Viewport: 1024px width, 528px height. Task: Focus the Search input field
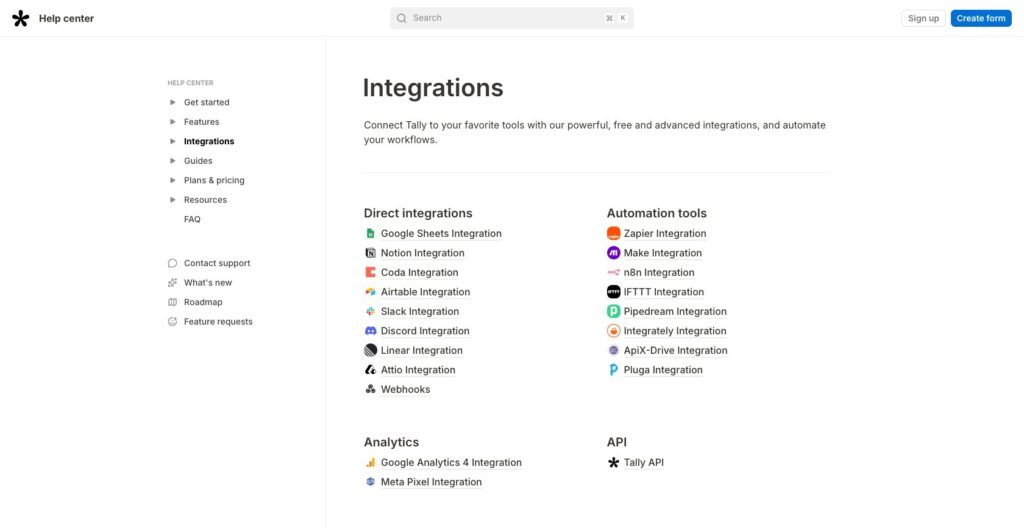click(x=511, y=18)
